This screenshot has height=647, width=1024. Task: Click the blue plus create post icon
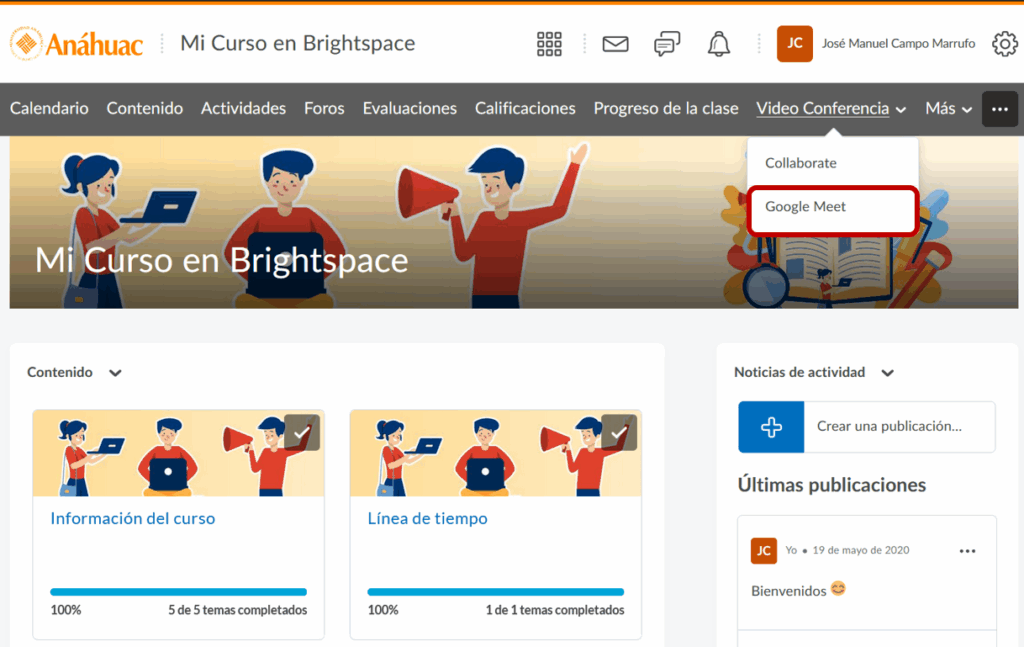pos(771,427)
